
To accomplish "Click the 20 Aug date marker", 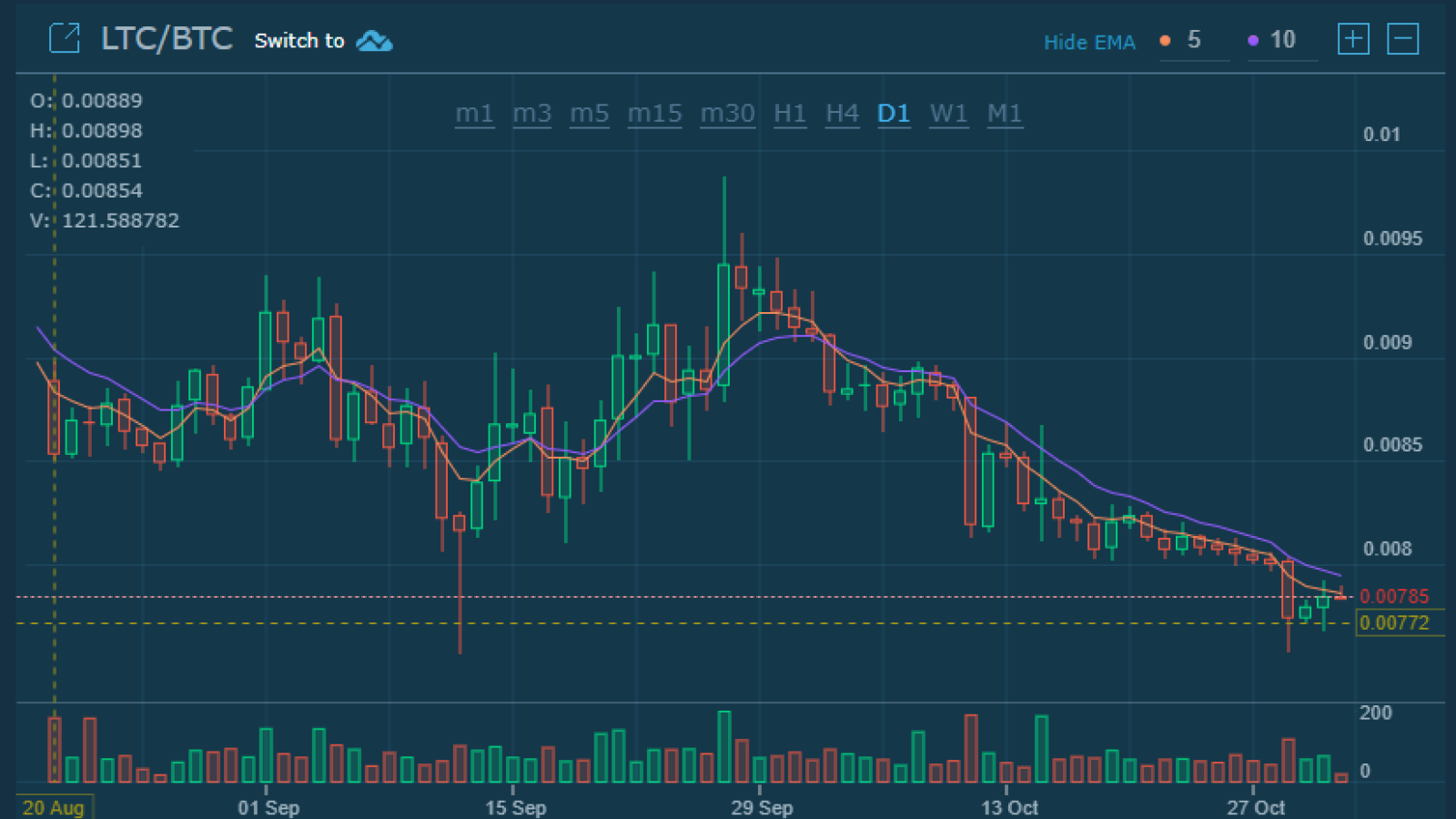I will click(54, 807).
